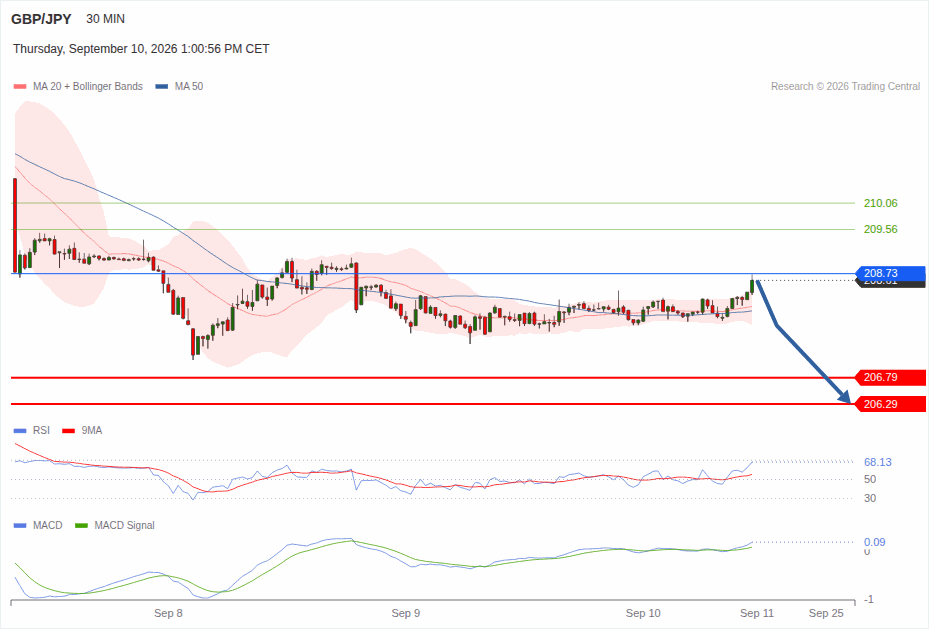Click the Trading Central research credit
The width and height of the screenshot is (929, 629).
pyautogui.click(x=845, y=86)
